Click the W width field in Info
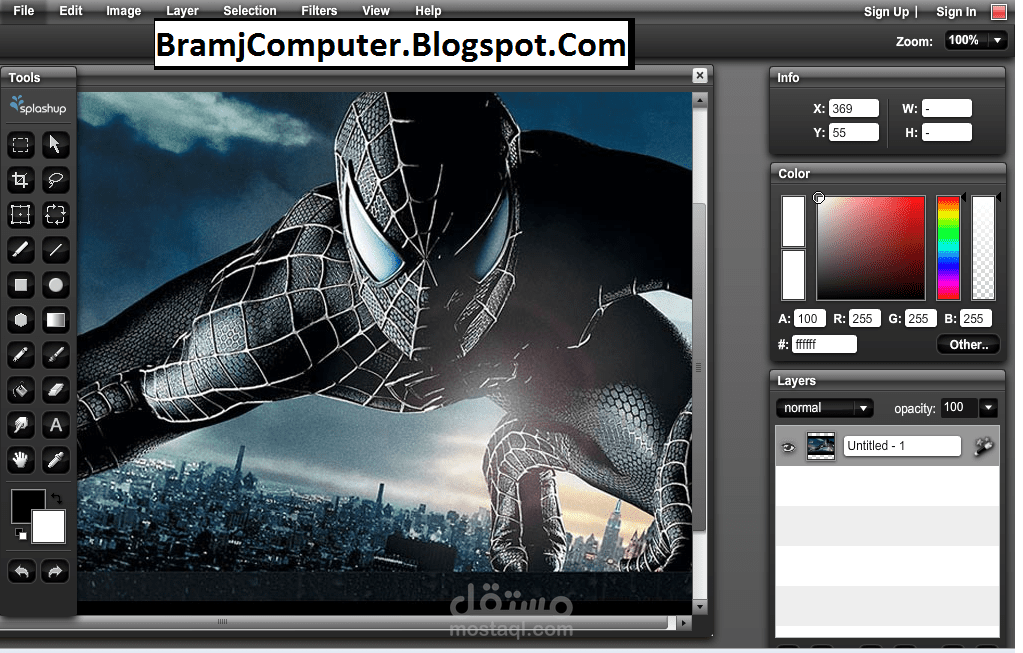The height and width of the screenshot is (653, 1023). tap(947, 108)
